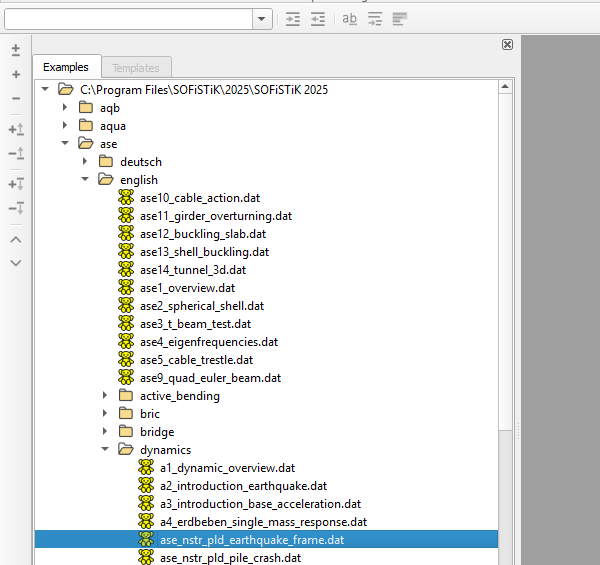Click the 'ab' underlined text toolbar icon
The width and height of the screenshot is (600, 565).
tap(349, 19)
